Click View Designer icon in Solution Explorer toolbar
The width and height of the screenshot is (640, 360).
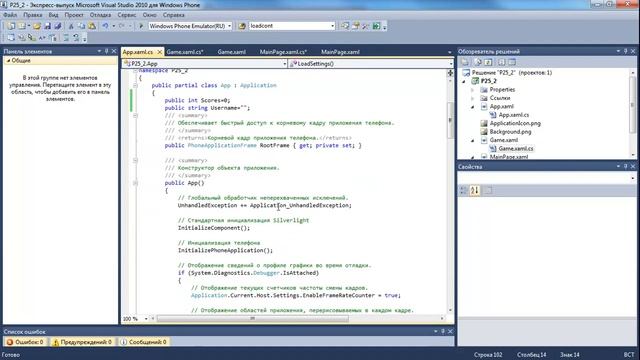point(512,62)
